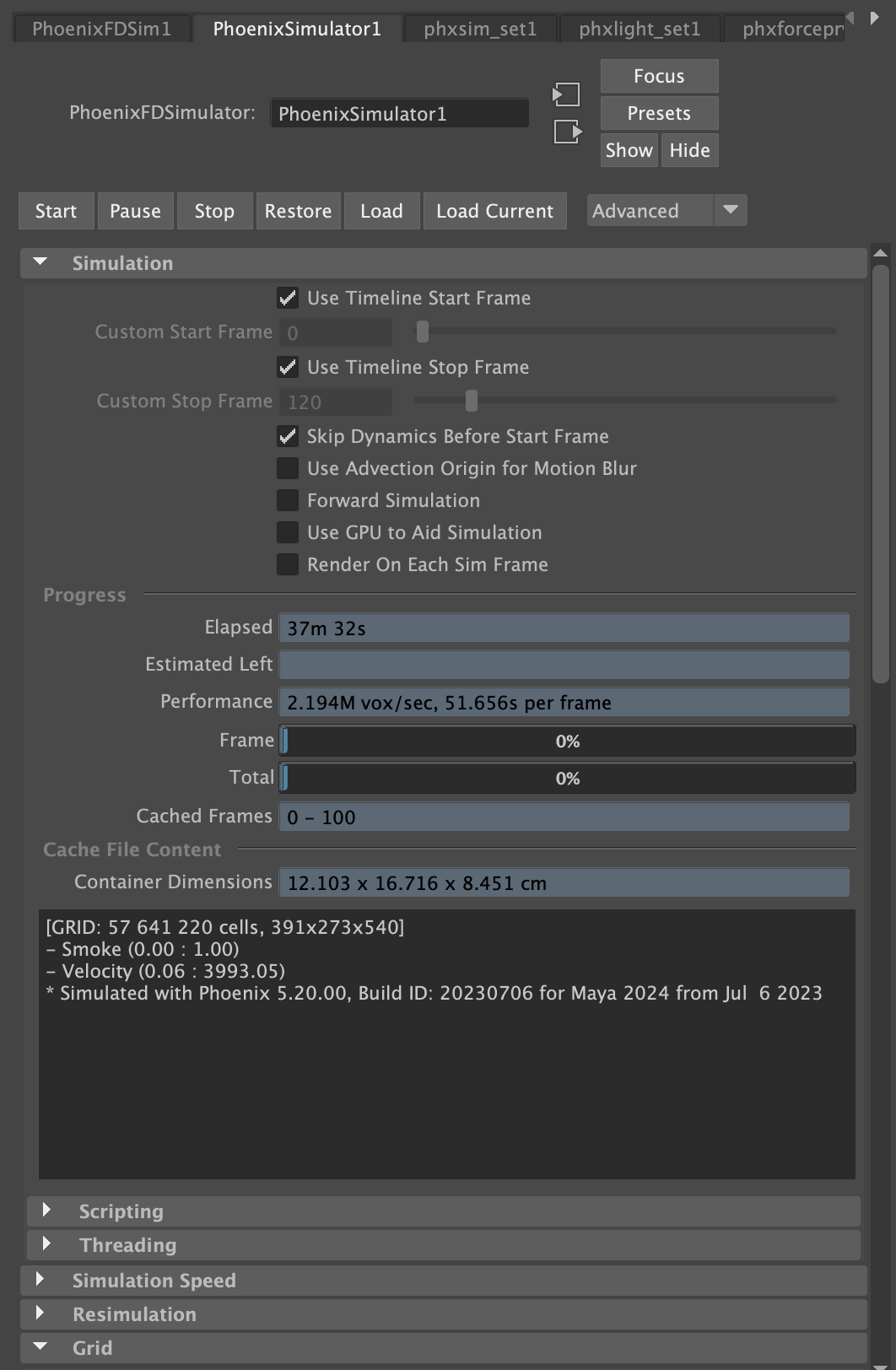Click the output connection arrow icon
Screen dimensions: 896x1370
[567, 132]
